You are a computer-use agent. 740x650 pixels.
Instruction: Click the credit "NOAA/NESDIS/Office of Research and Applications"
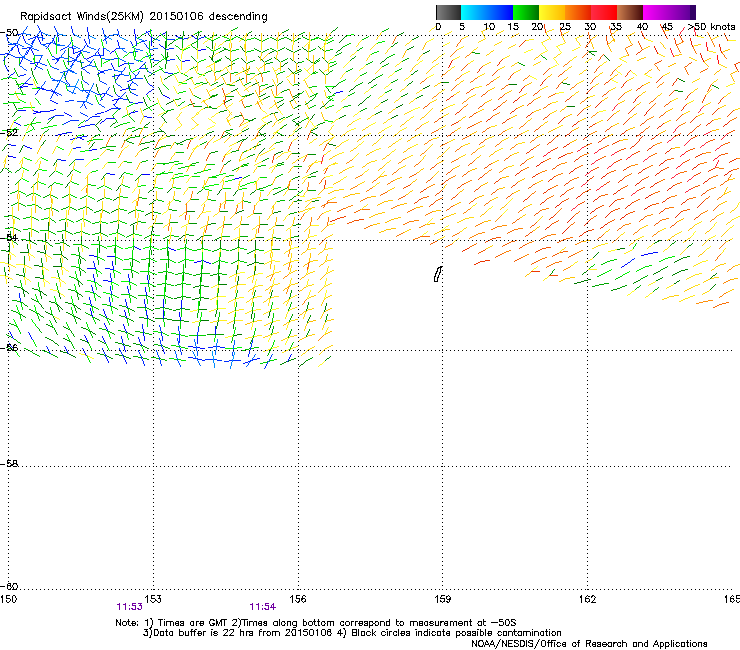[589, 644]
